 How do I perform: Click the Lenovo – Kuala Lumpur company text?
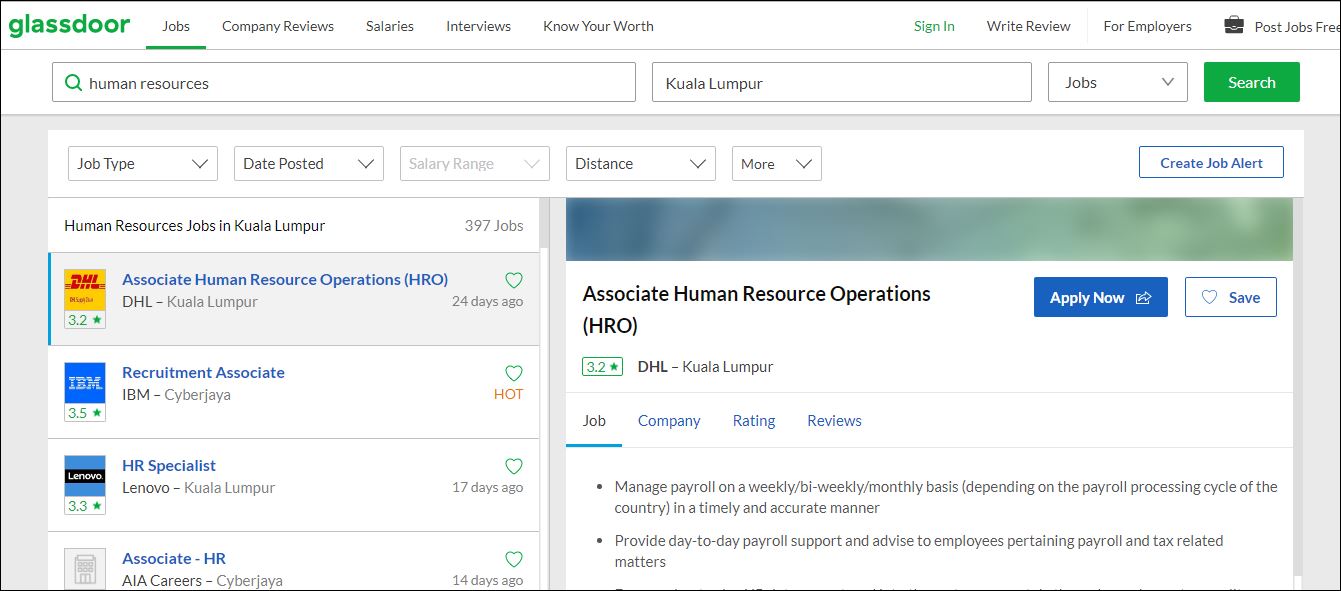point(198,488)
